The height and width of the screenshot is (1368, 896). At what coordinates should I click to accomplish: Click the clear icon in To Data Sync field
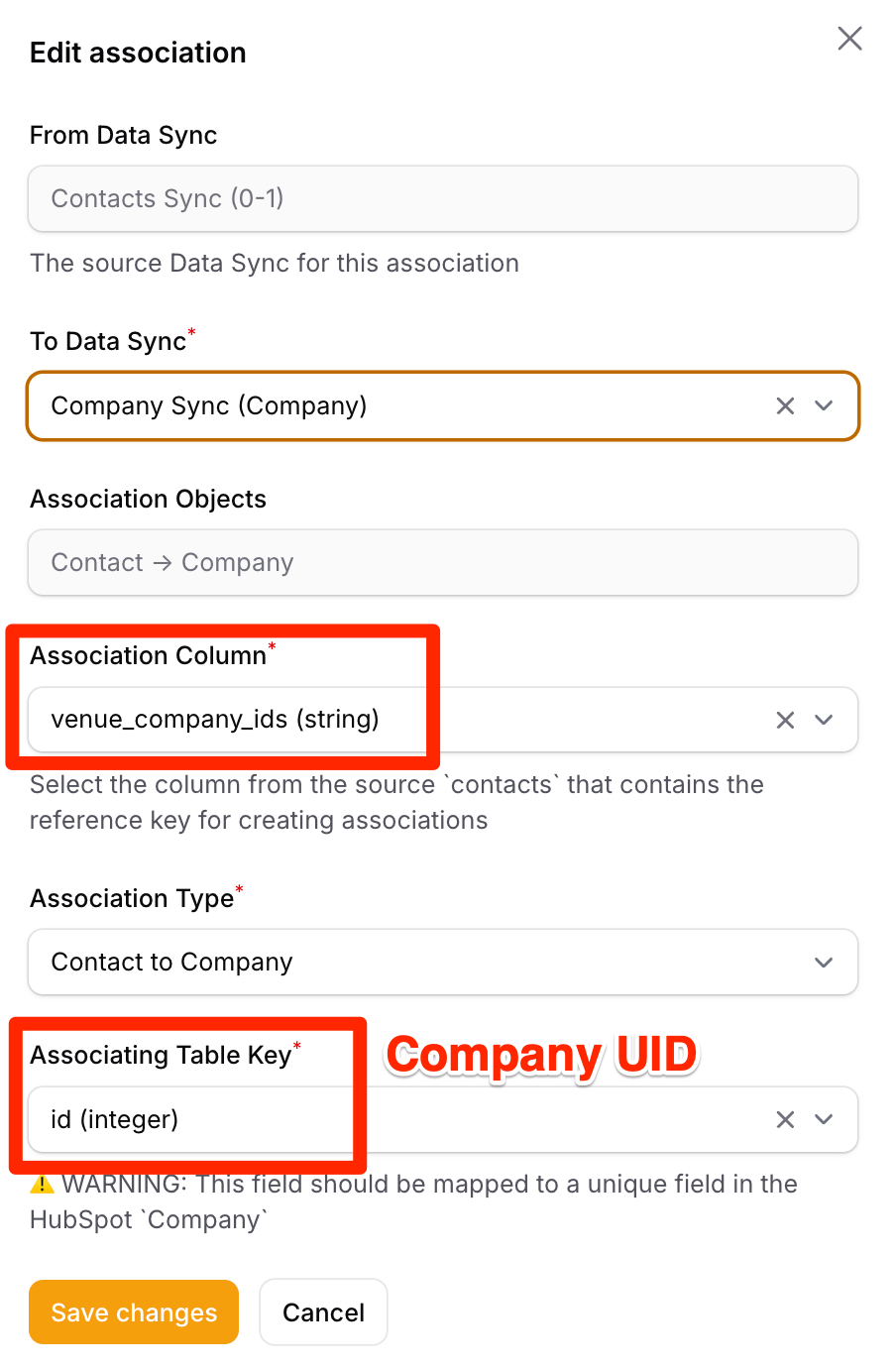tap(785, 405)
